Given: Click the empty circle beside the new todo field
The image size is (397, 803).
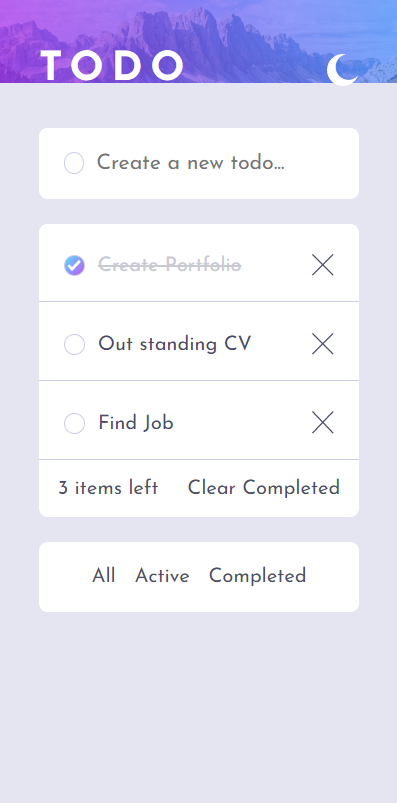Looking at the screenshot, I should pos(74,163).
